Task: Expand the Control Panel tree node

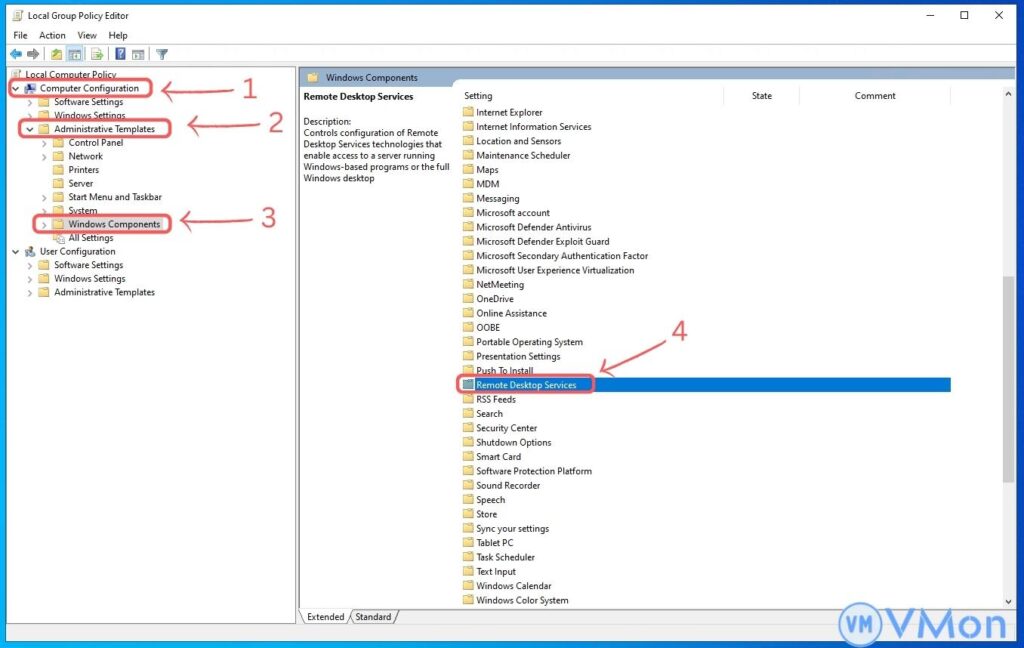Action: coord(46,142)
